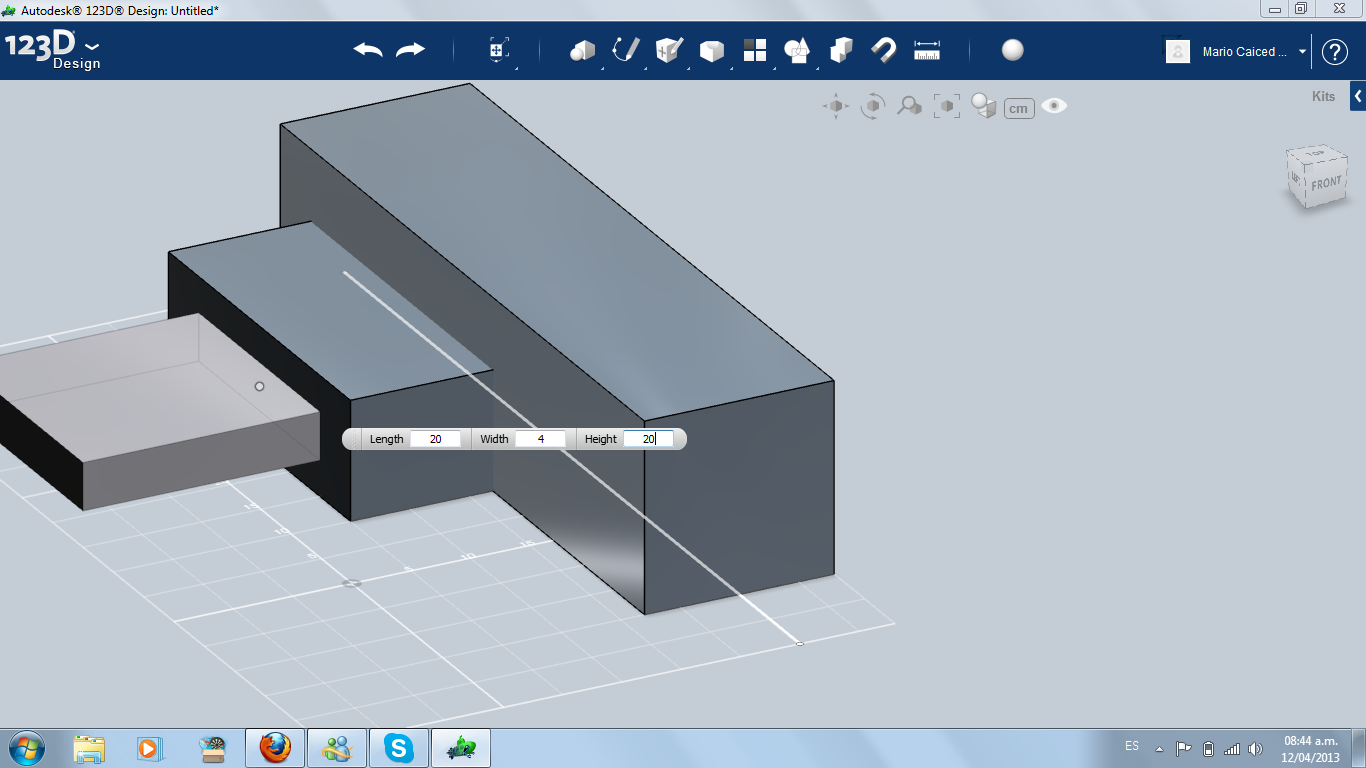Open Windows Media Player from taskbar

(x=149, y=748)
